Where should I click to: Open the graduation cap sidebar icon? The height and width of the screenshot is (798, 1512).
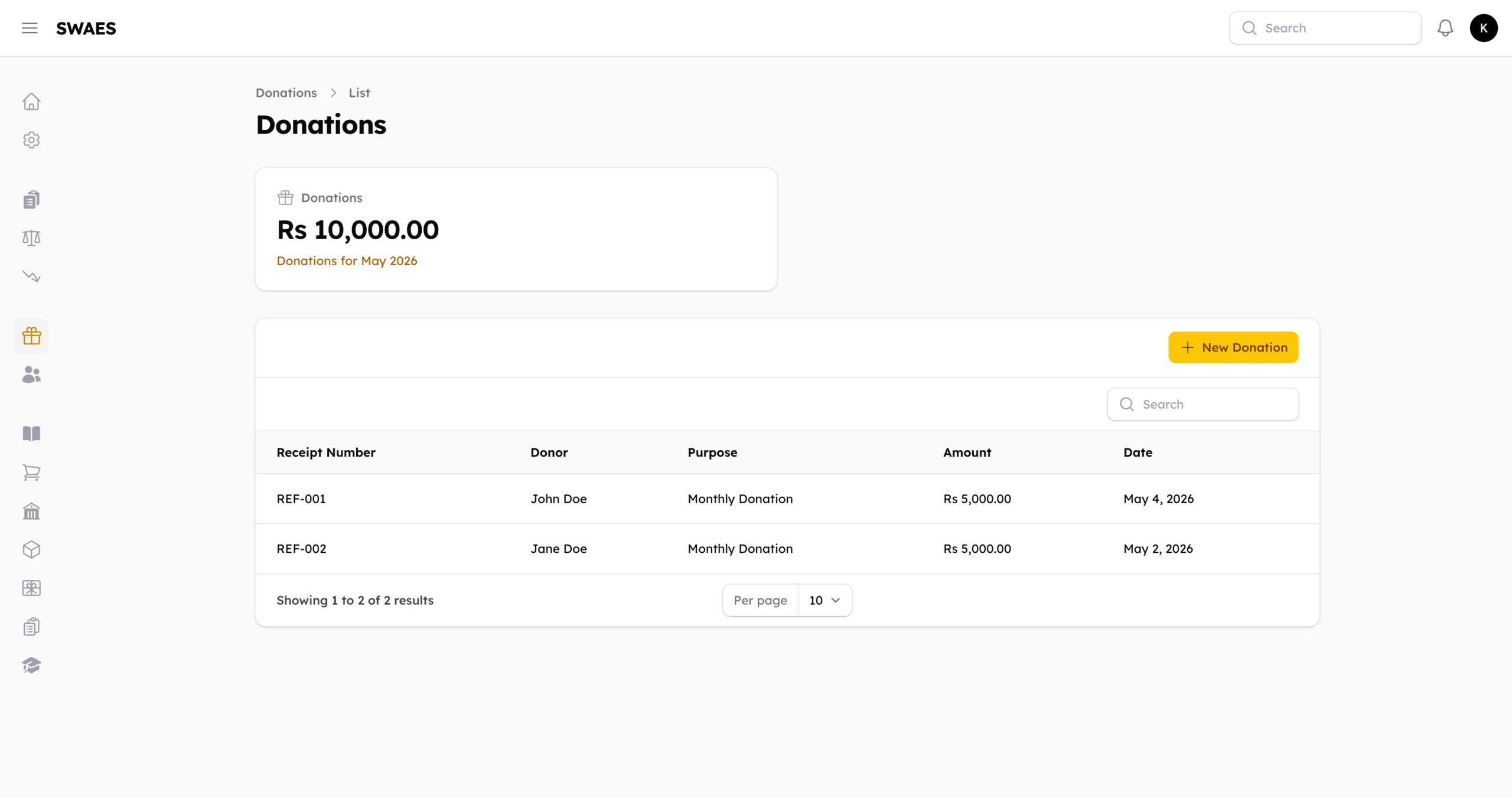(31, 665)
